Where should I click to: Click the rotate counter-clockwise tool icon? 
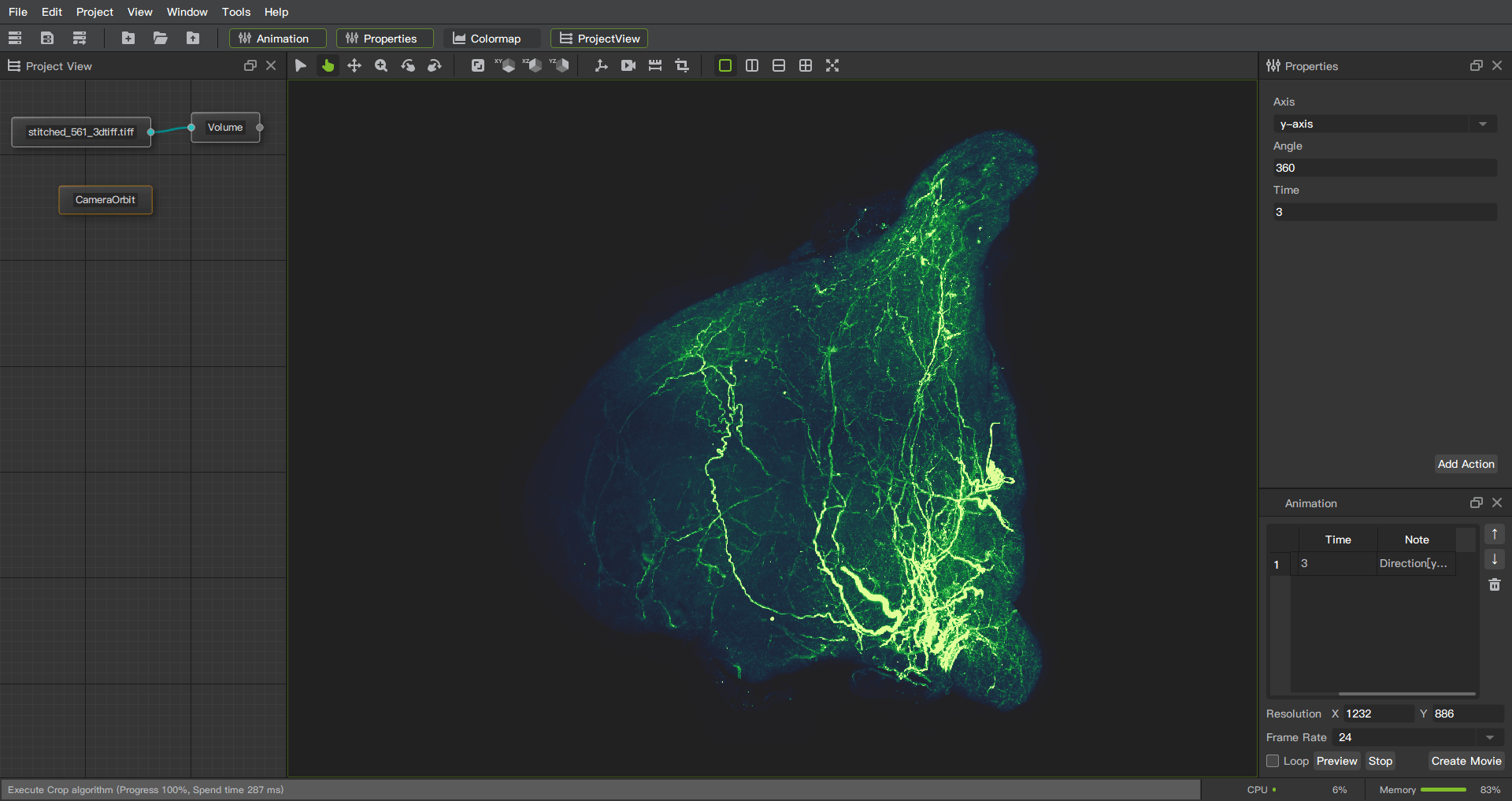pyautogui.click(x=408, y=65)
